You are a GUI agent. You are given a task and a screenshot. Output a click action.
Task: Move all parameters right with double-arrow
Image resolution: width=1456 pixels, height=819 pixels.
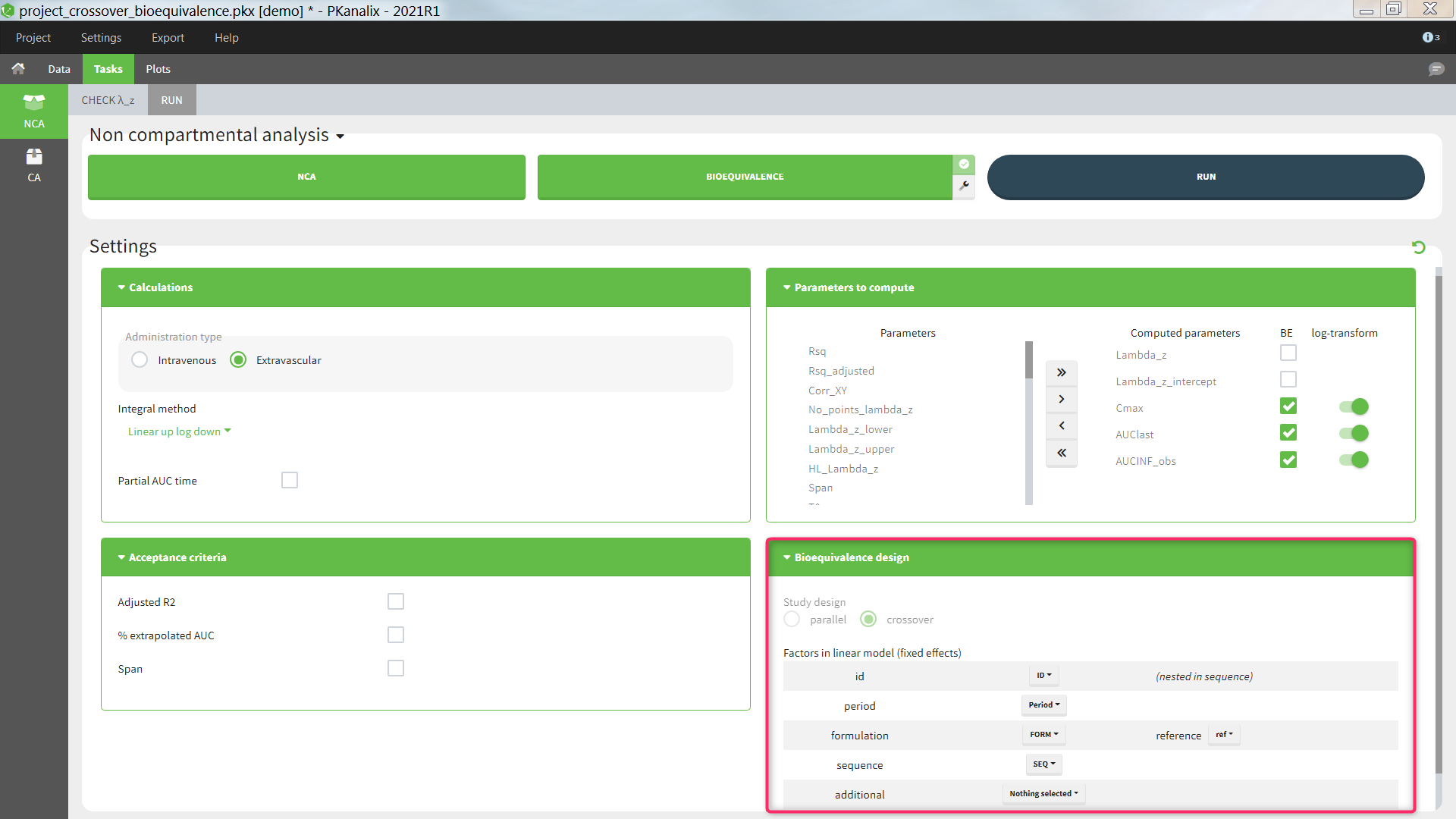[1061, 372]
